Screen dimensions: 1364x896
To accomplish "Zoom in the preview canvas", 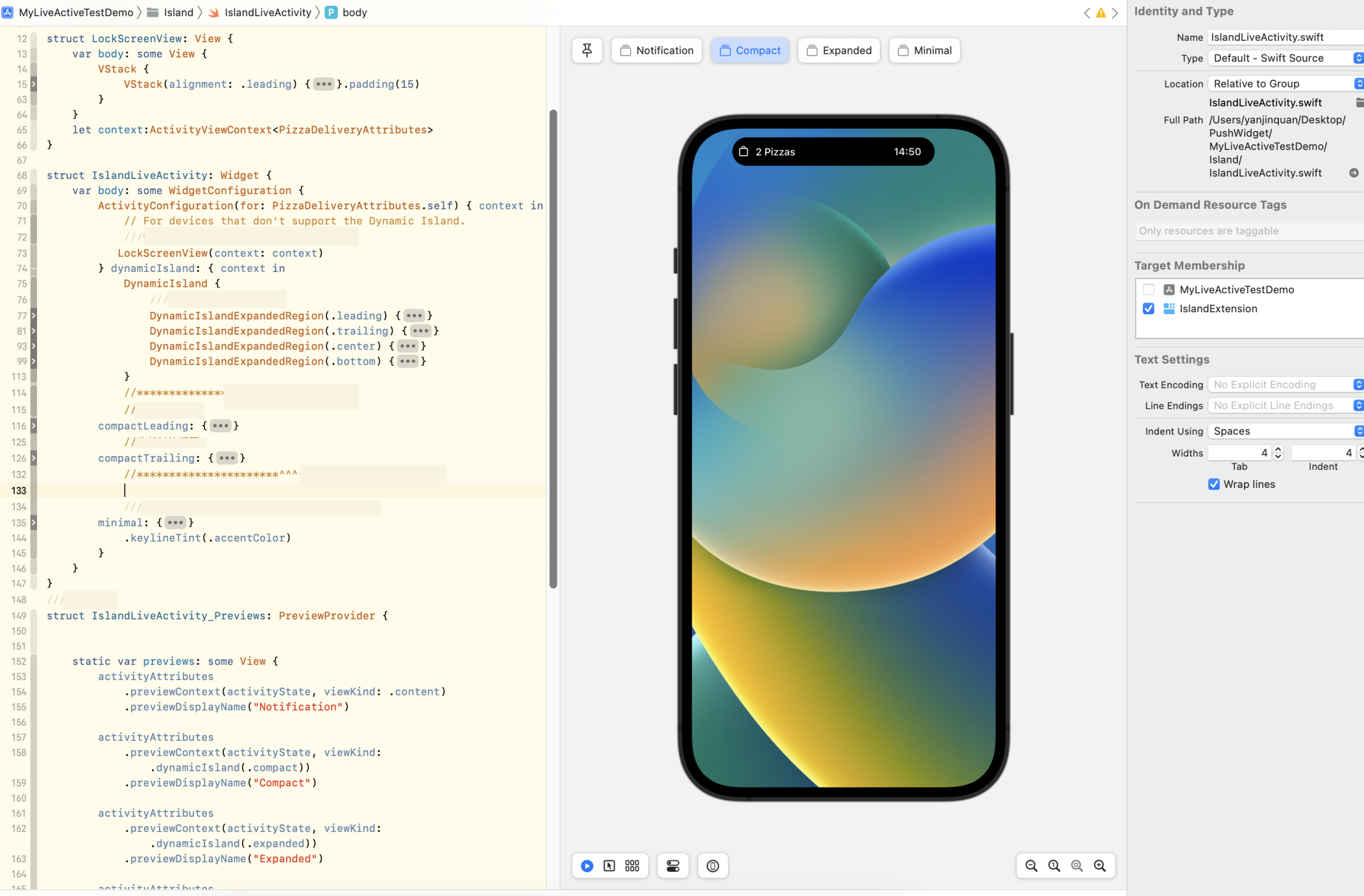I will click(1100, 866).
